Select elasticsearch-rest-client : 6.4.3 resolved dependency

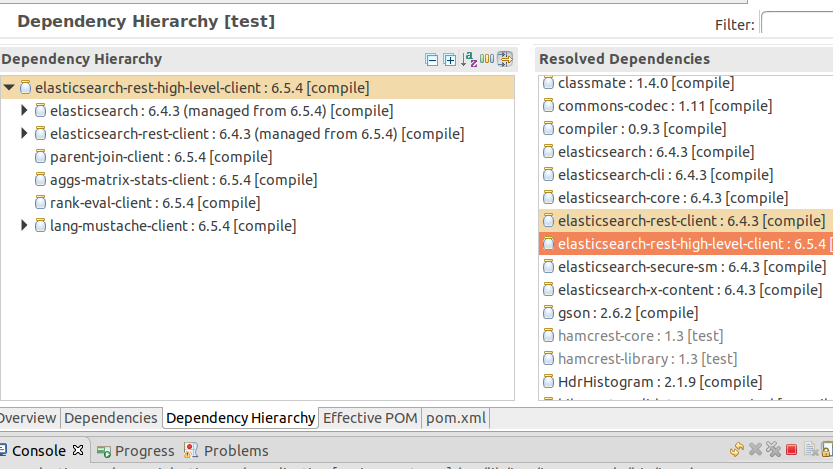pyautogui.click(x=686, y=221)
